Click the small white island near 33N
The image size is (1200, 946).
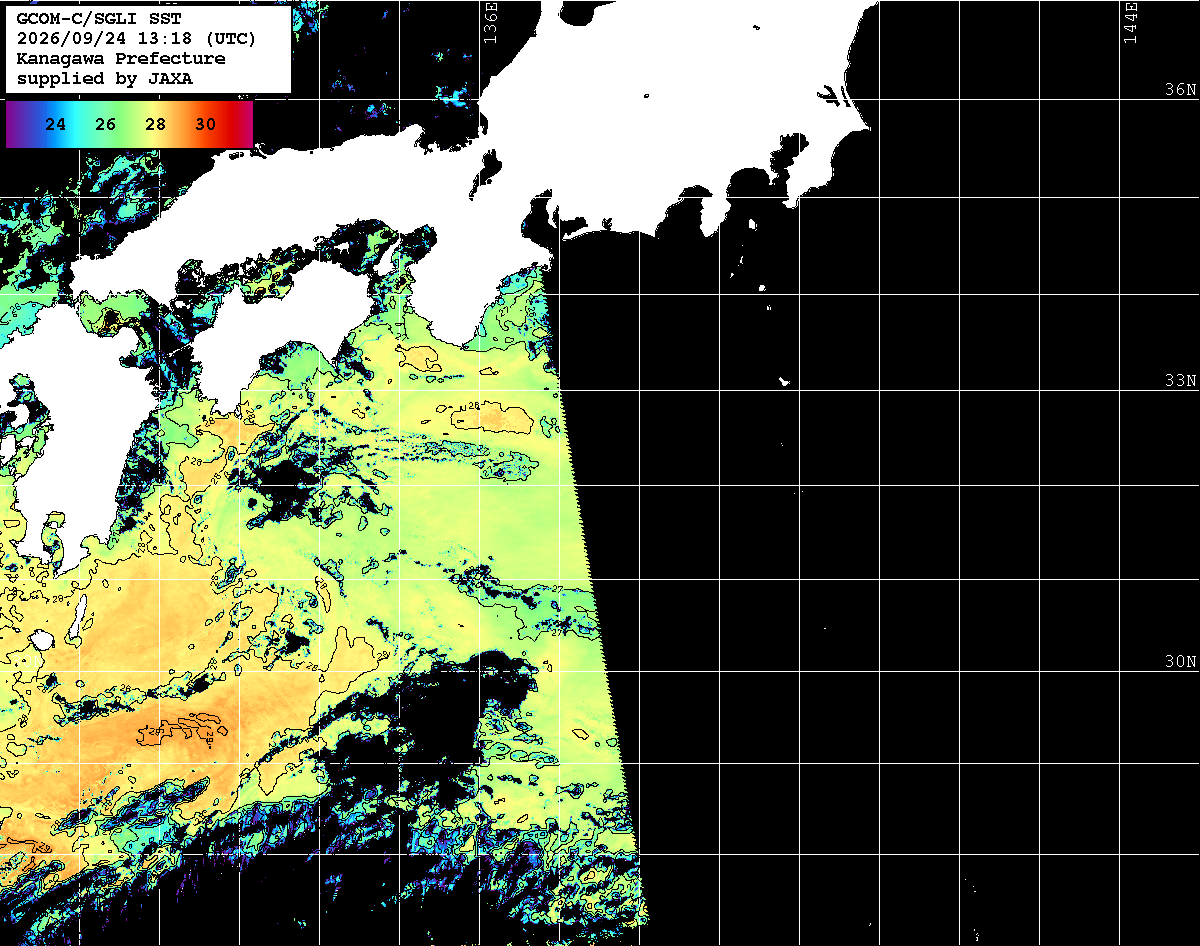pyautogui.click(x=785, y=381)
